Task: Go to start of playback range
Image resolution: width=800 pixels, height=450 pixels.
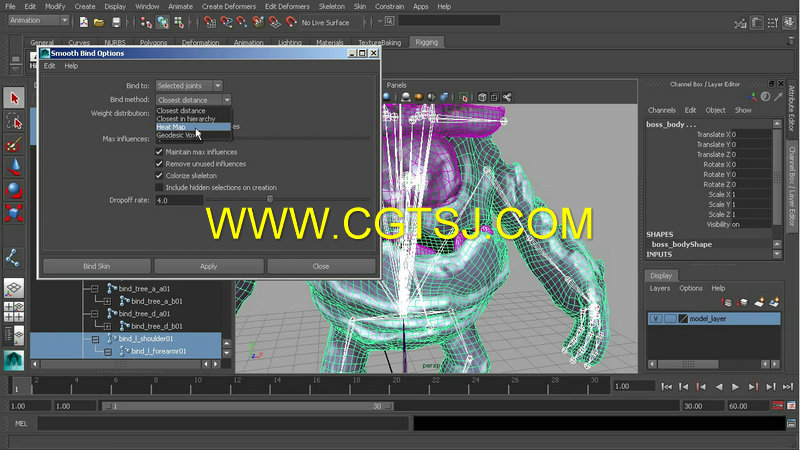Action: 666,387
